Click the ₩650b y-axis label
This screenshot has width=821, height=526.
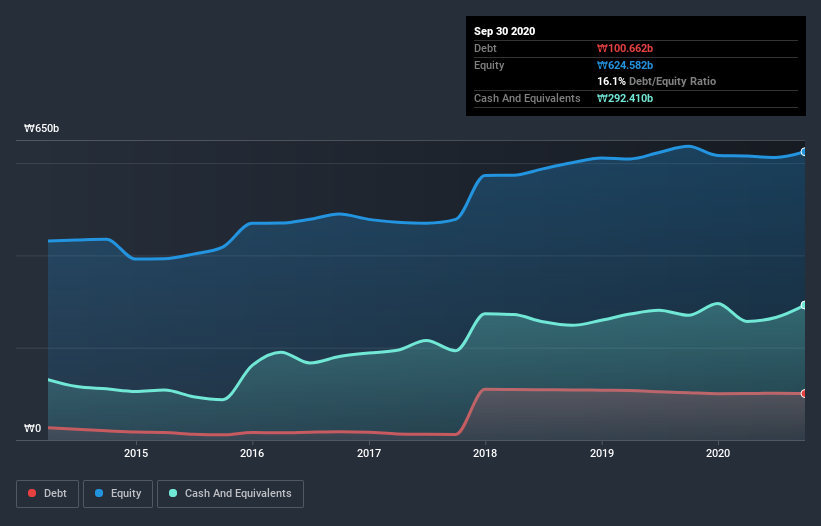click(x=41, y=128)
